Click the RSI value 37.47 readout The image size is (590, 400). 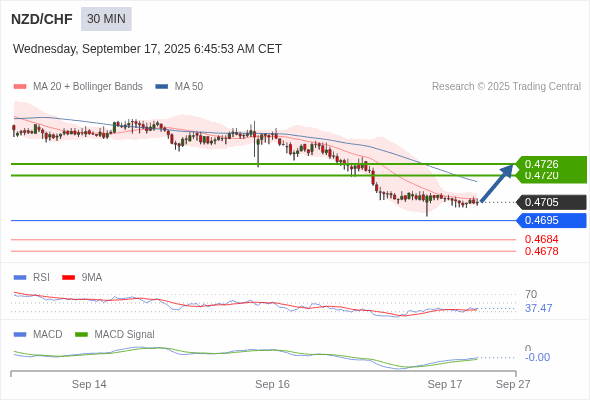538,308
